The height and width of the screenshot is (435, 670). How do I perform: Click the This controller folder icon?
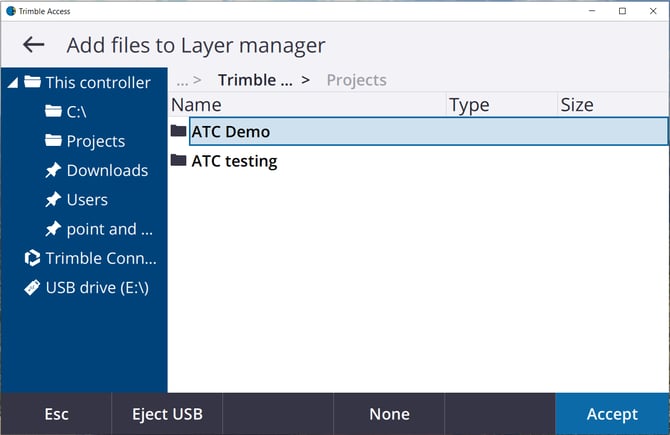coord(32,83)
